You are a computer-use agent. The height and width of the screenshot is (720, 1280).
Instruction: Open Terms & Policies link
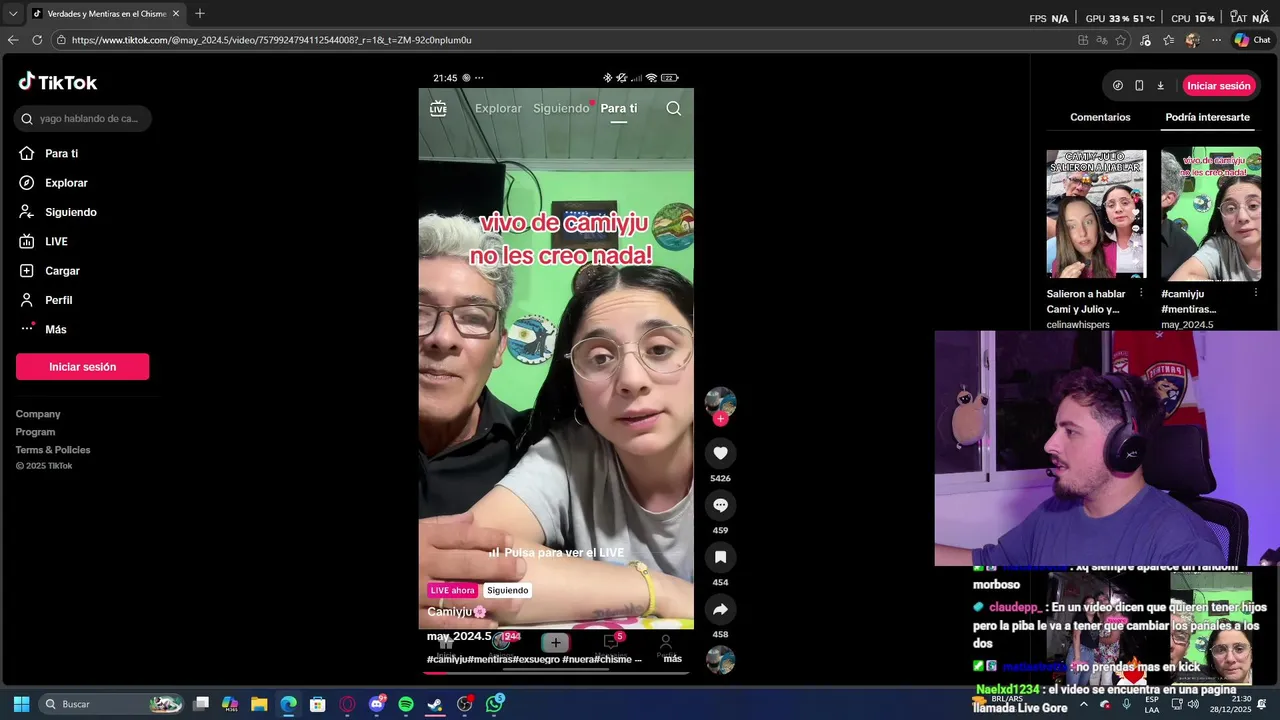coord(53,450)
